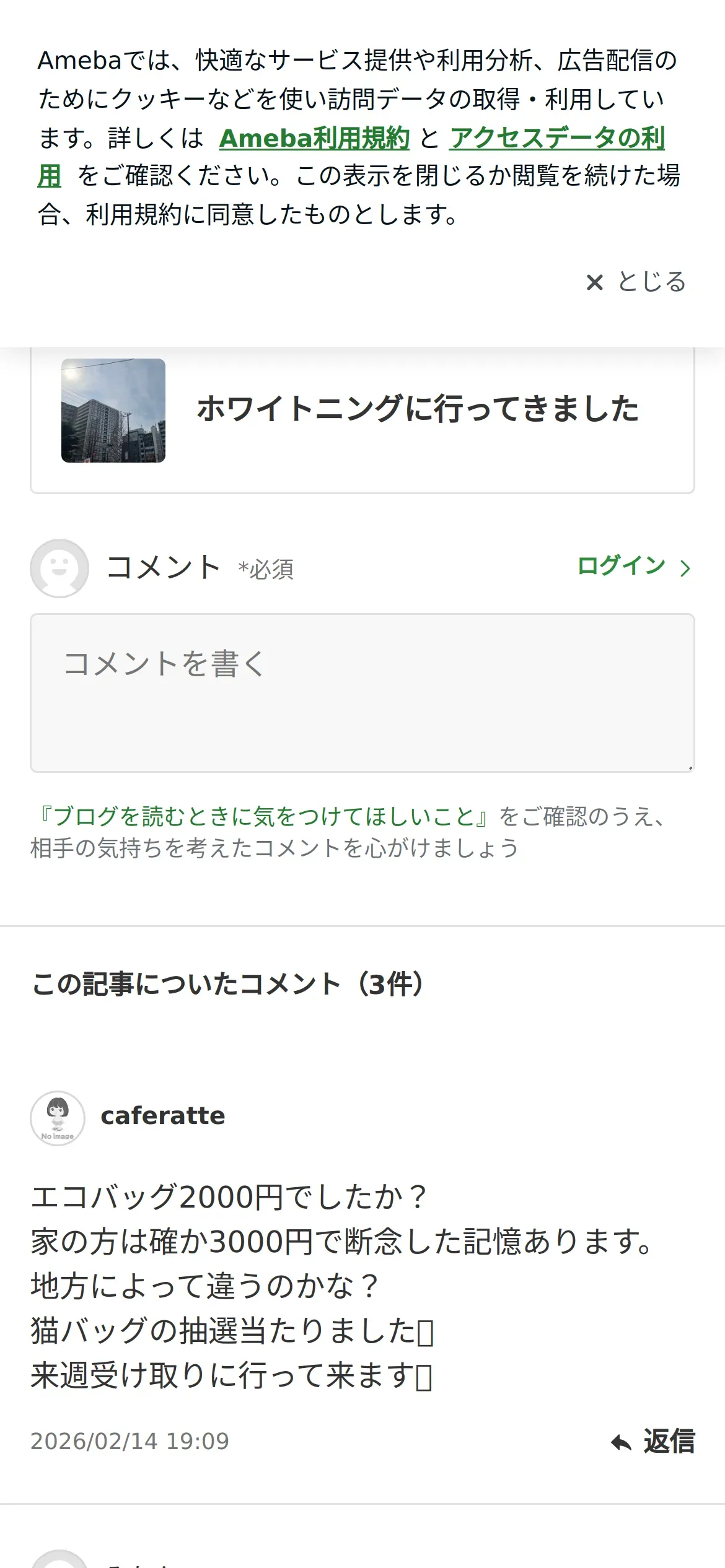
Task: Click the 2026/02/14 19:09 comment timestamp
Action: pos(130,1442)
